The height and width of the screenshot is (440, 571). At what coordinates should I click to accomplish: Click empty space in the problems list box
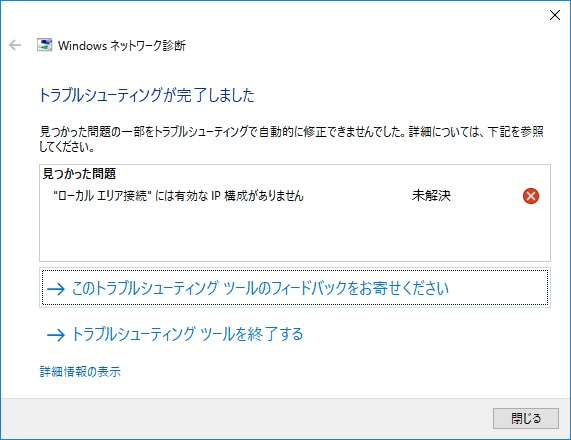coord(295,233)
